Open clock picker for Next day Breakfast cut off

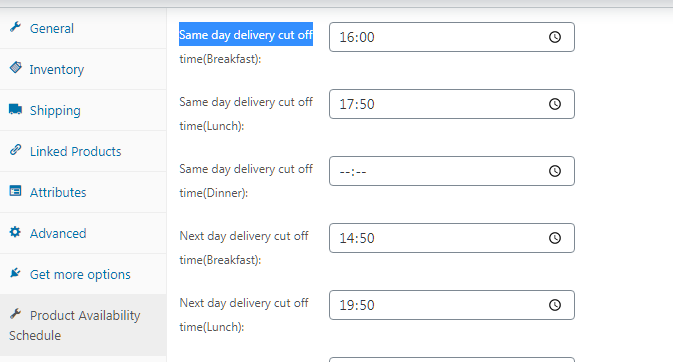555,238
